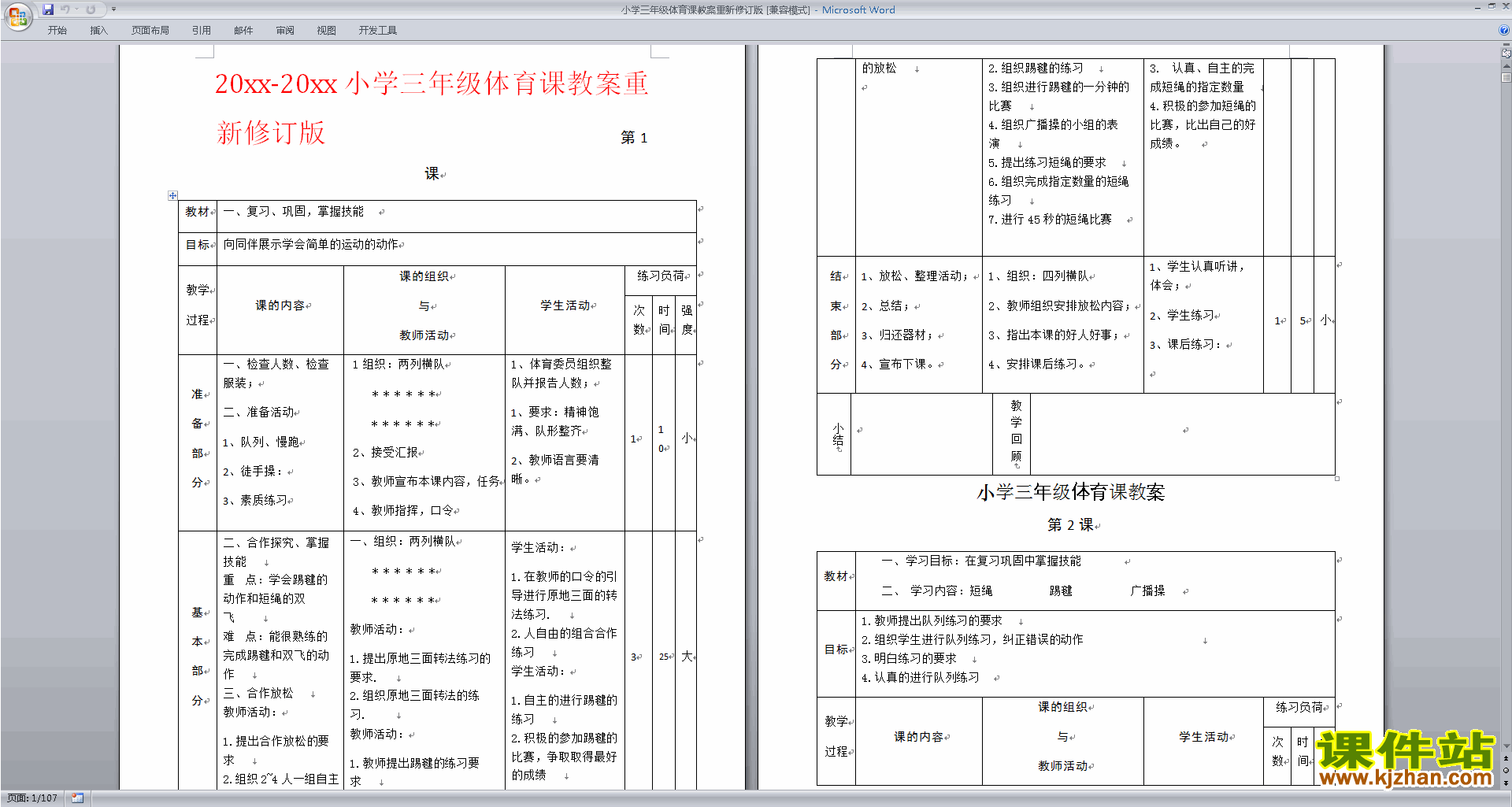This screenshot has height=807, width=1512.
Task: Click 学生活动 header on first page
Action: click(565, 305)
